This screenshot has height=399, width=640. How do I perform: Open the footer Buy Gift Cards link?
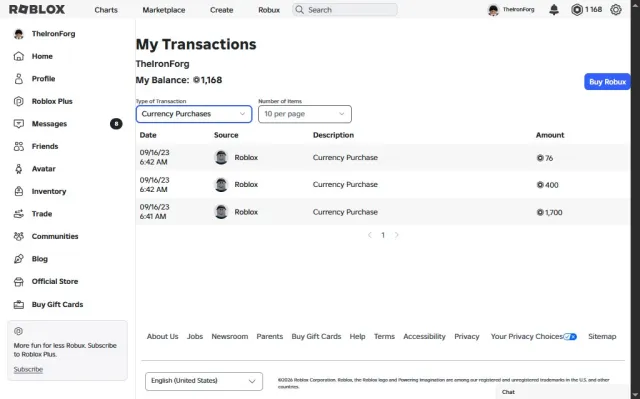(316, 337)
